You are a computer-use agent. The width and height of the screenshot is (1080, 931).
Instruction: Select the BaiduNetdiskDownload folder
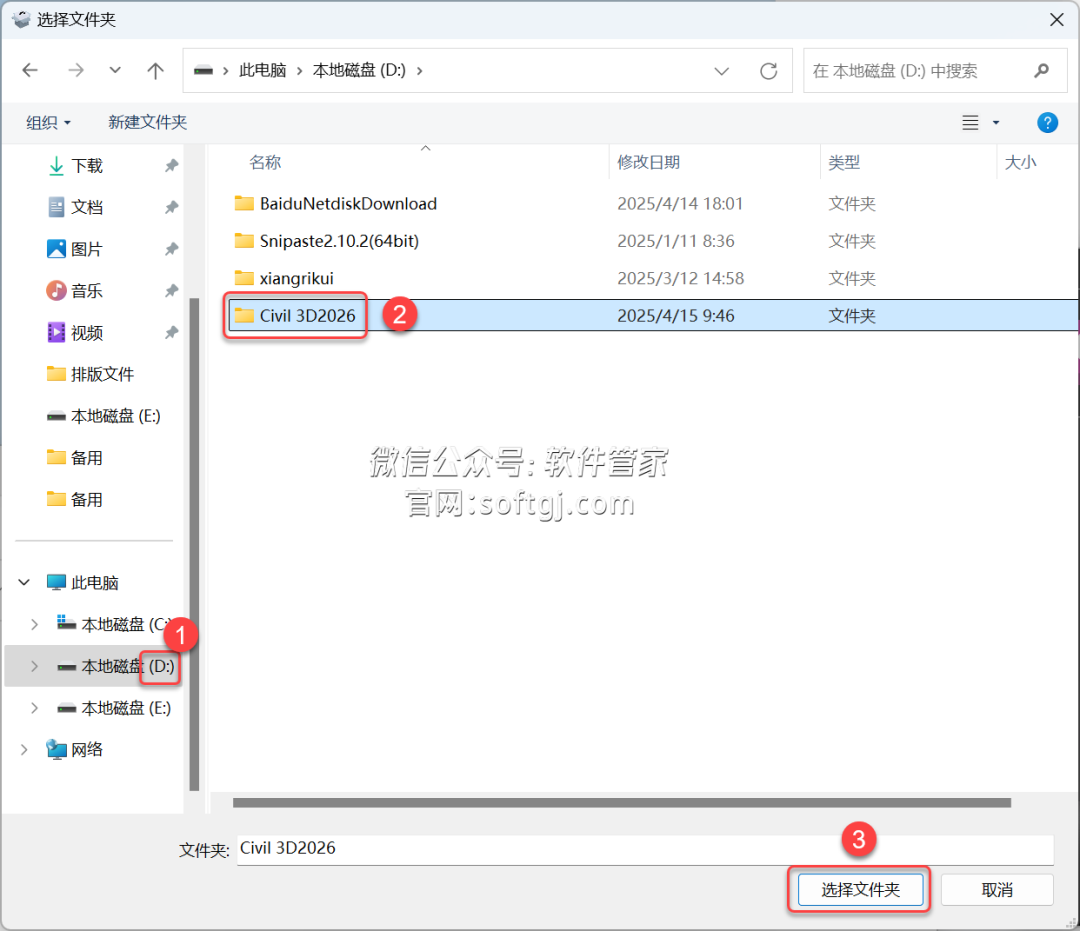click(348, 204)
